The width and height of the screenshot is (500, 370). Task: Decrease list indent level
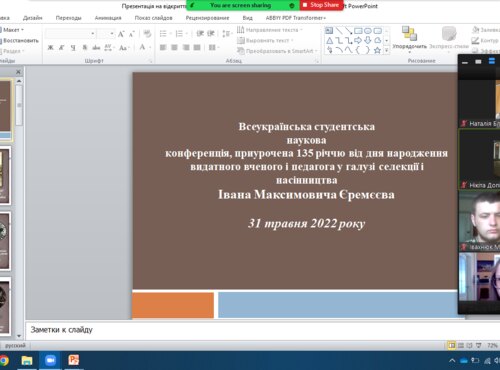(200, 34)
